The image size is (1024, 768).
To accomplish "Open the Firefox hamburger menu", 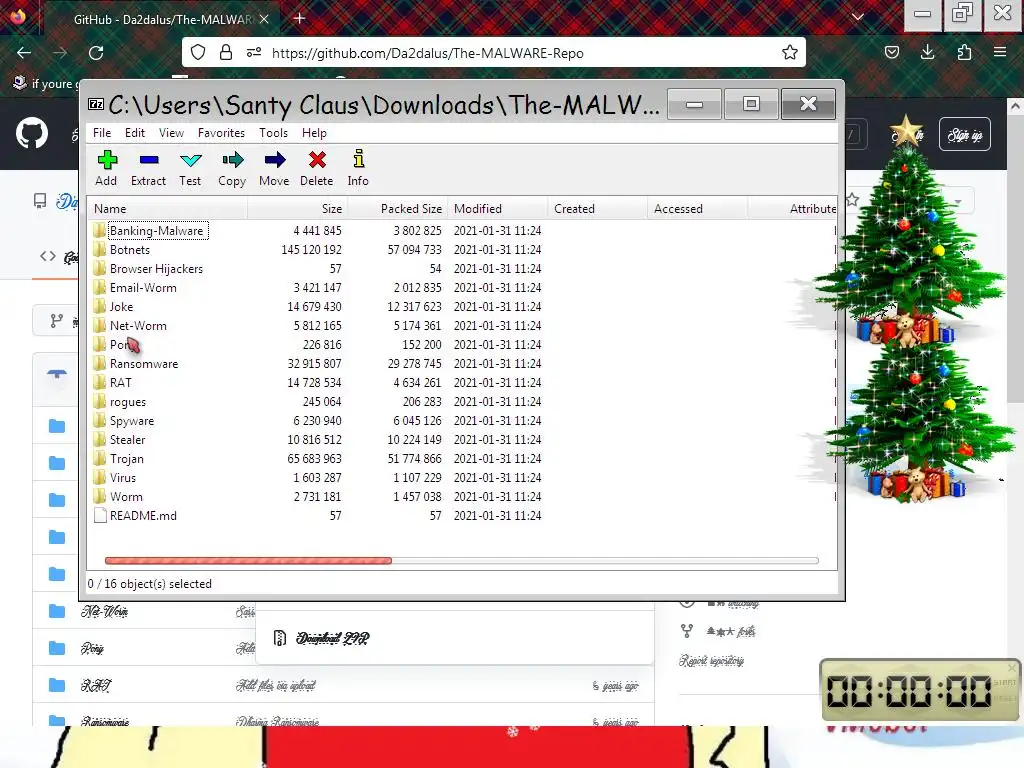I will click(x=1000, y=52).
